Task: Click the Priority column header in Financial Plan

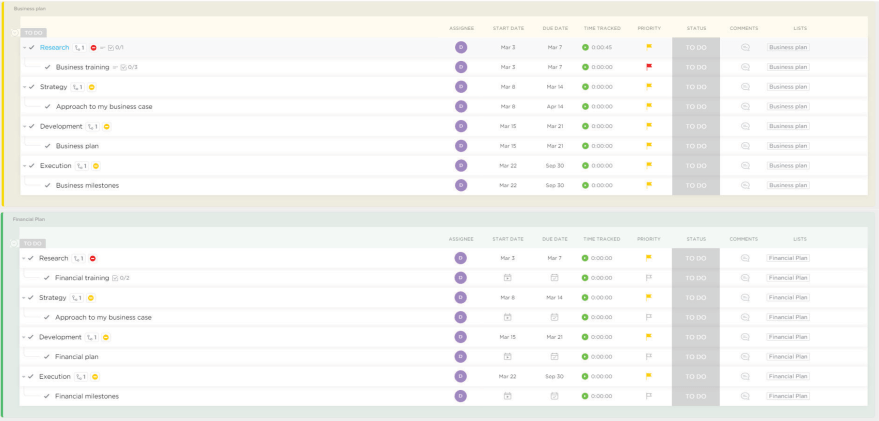Action: (x=648, y=239)
